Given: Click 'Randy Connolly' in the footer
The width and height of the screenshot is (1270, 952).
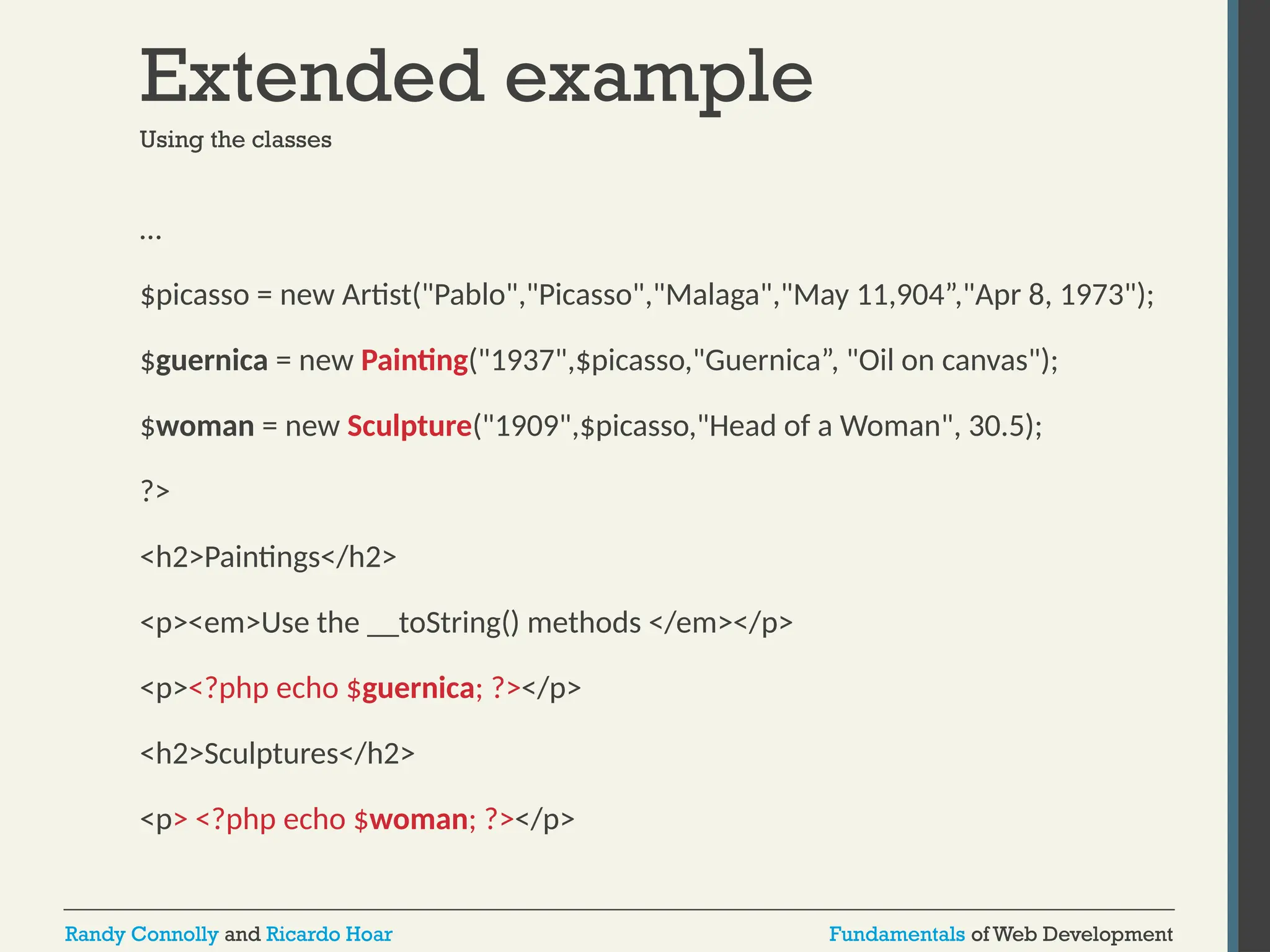Looking at the screenshot, I should [x=141, y=934].
